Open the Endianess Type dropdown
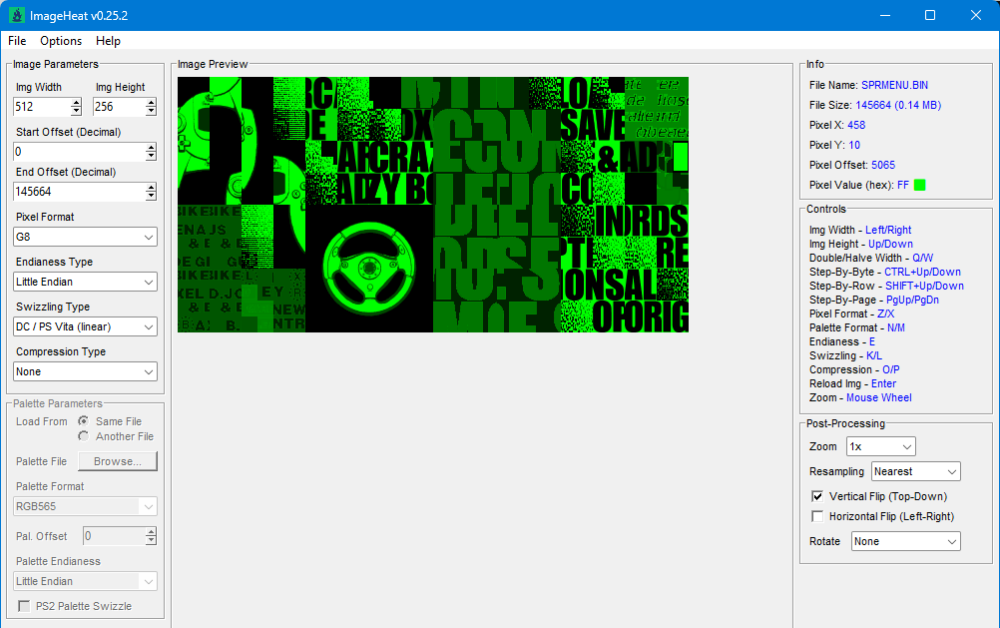 (85, 282)
